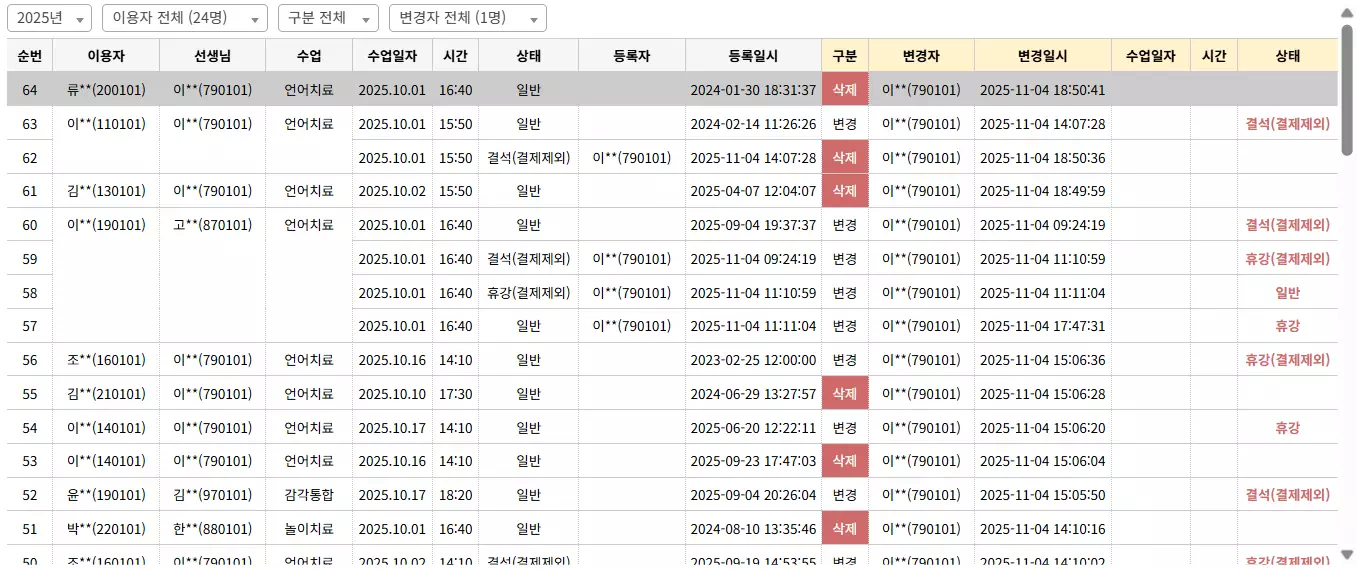Click teacher 김**(970101)
This screenshot has height=569, width=1357.
[x=212, y=495]
